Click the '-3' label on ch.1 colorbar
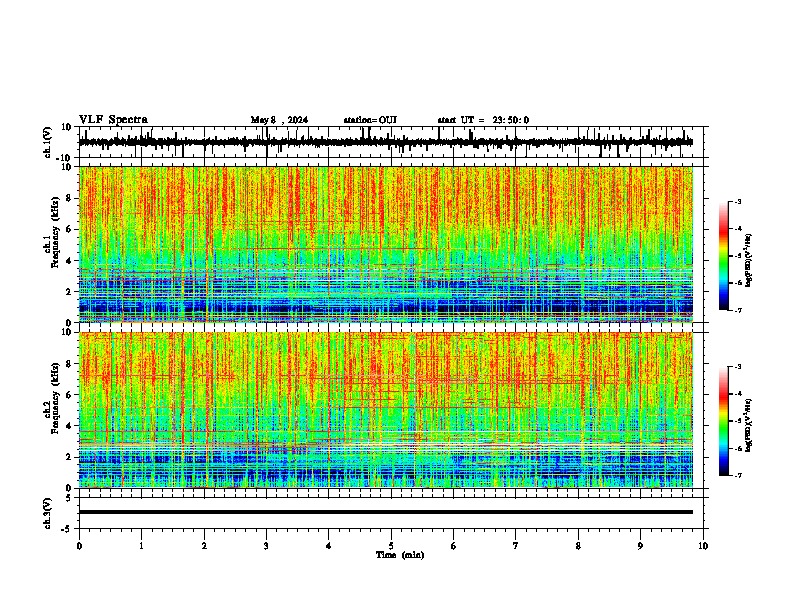 (738, 202)
